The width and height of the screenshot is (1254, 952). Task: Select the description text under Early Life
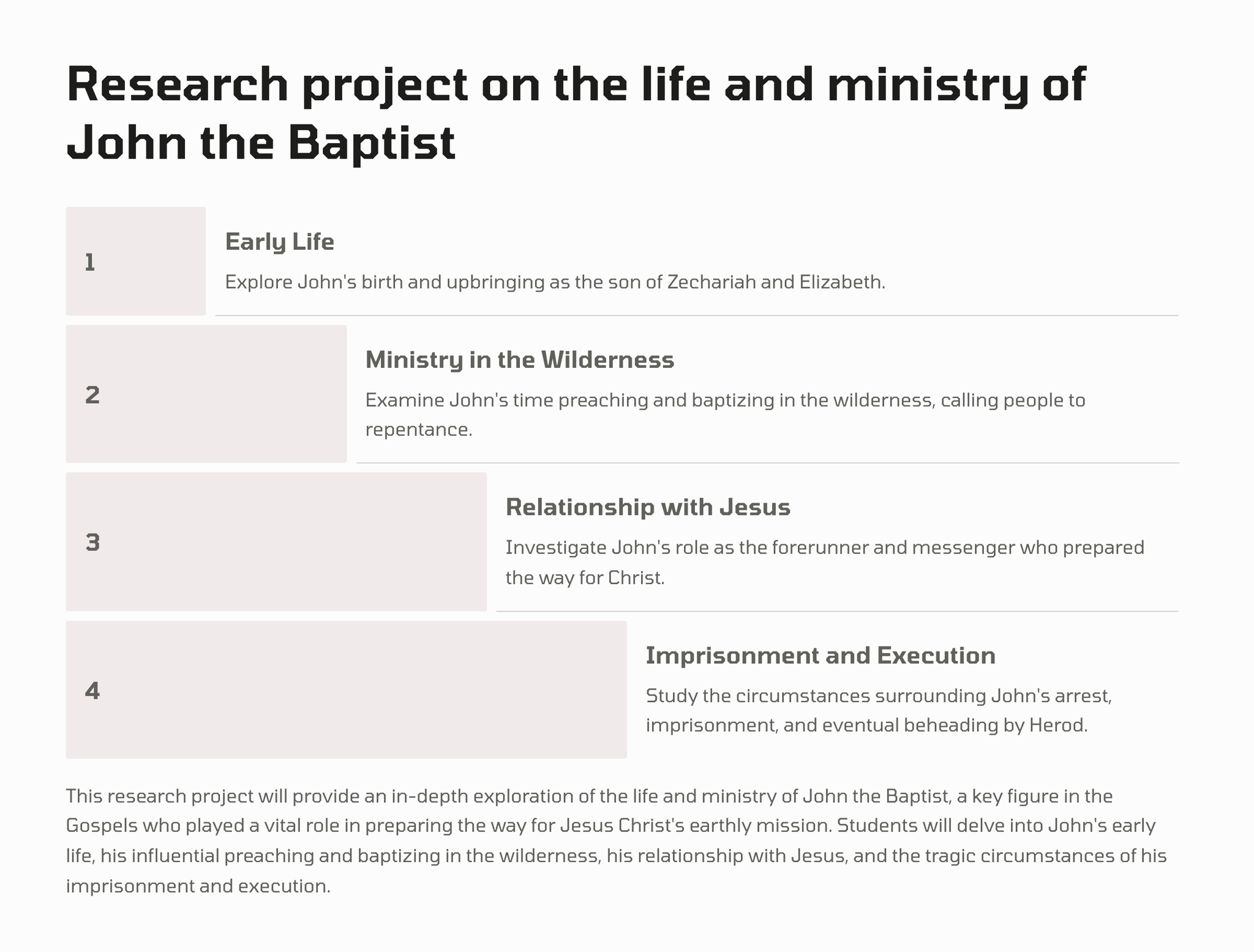click(555, 282)
